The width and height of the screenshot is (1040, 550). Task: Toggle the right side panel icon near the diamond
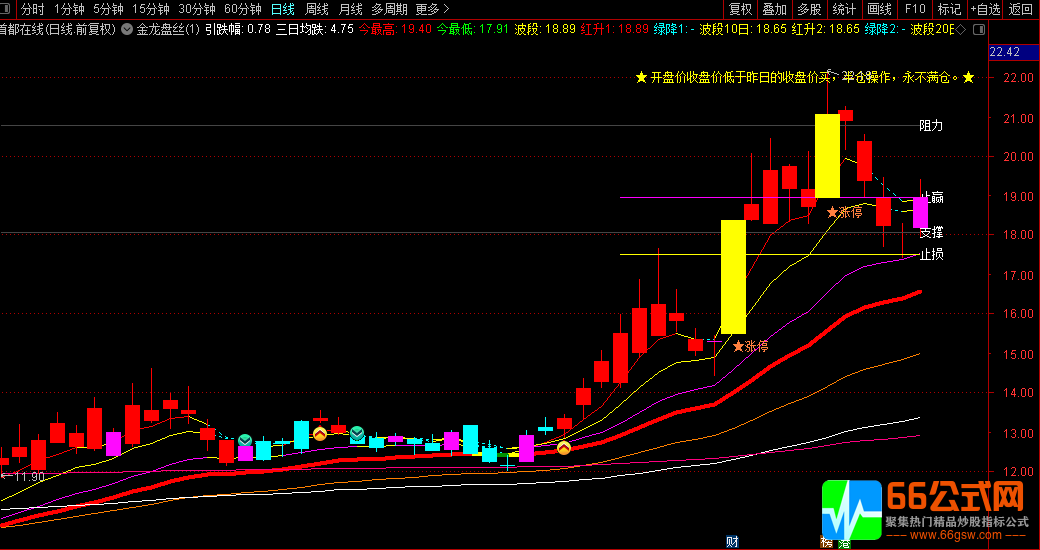coord(978,29)
